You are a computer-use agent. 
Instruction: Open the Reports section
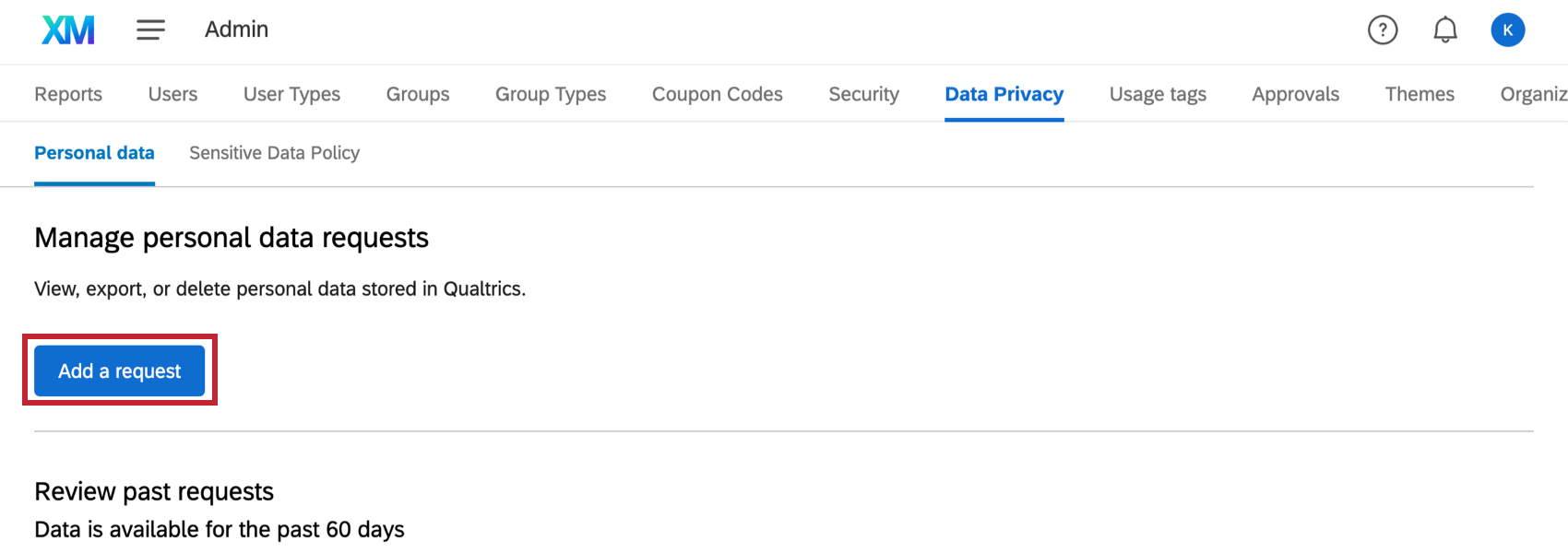pyautogui.click(x=67, y=93)
